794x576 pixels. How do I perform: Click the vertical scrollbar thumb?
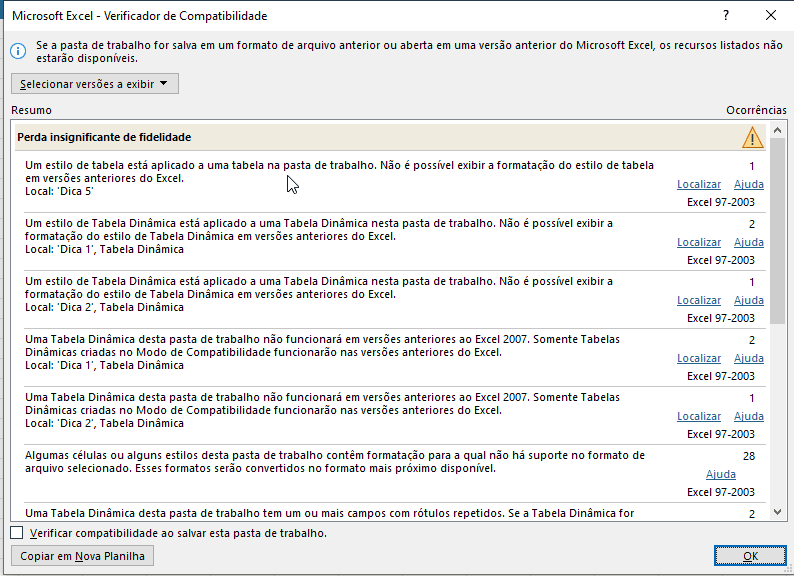777,232
